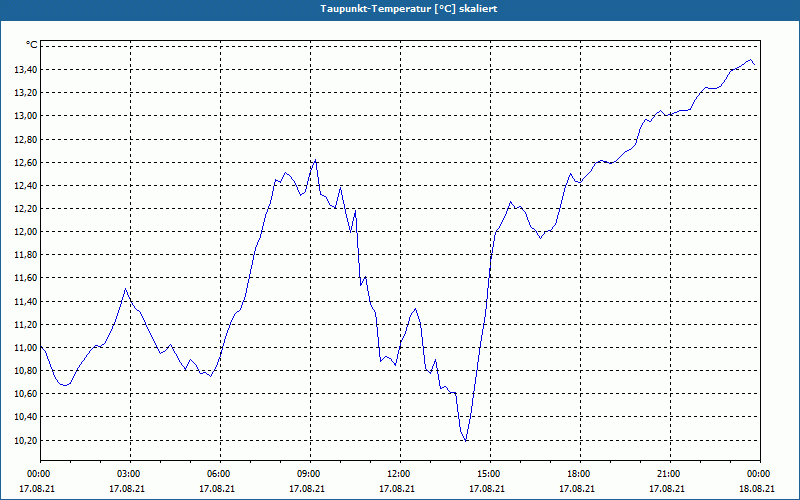Select the y-axis value '13,20'
This screenshot has width=800, height=500.
pos(25,93)
